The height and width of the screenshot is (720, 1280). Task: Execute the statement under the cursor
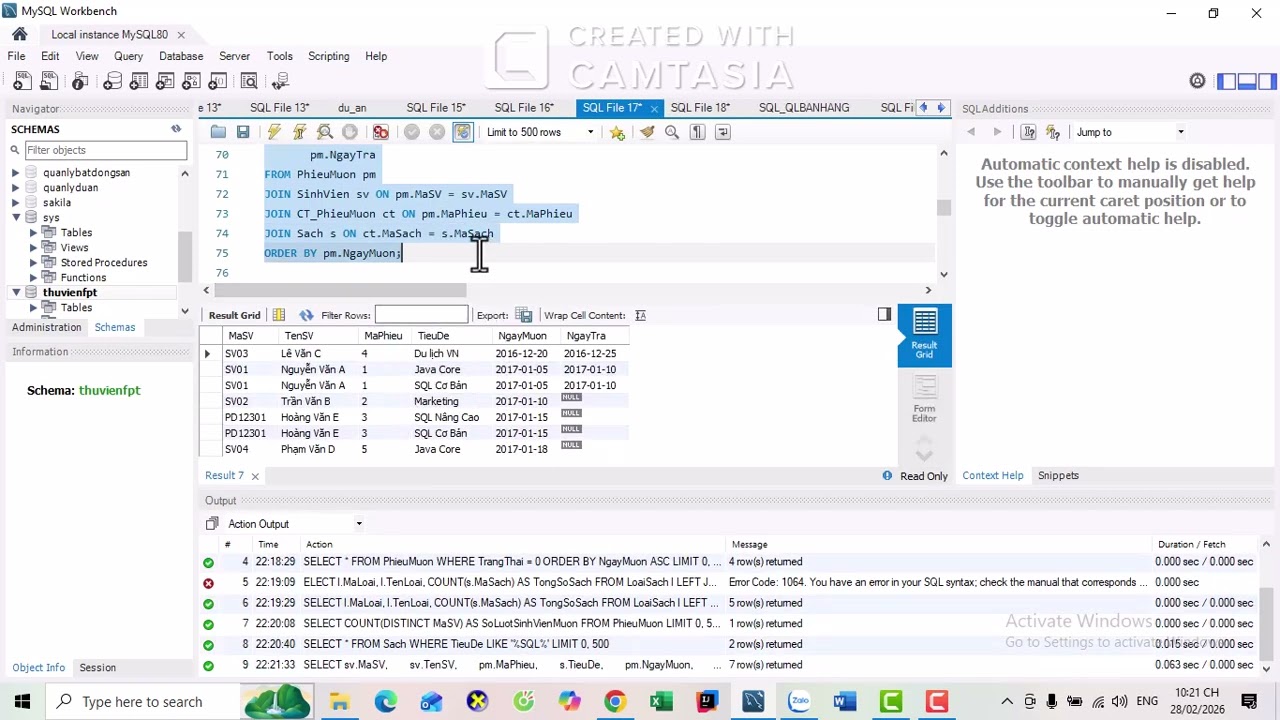pyautogui.click(x=299, y=132)
